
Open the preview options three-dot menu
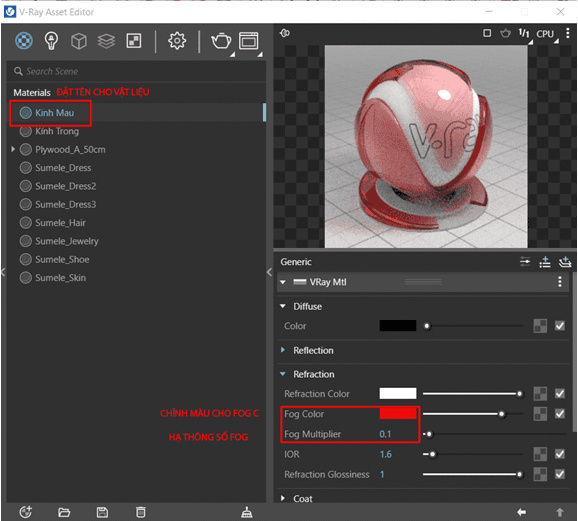(x=568, y=33)
